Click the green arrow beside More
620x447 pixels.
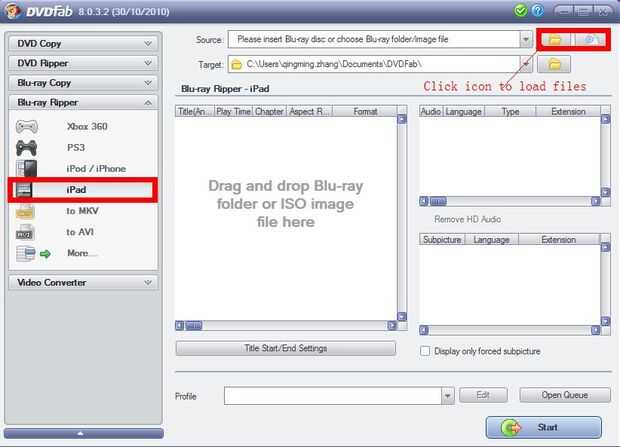tap(45, 254)
